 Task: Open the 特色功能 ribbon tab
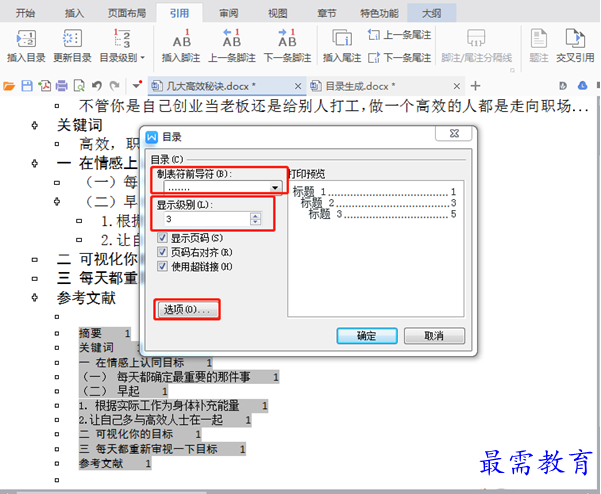(x=379, y=13)
